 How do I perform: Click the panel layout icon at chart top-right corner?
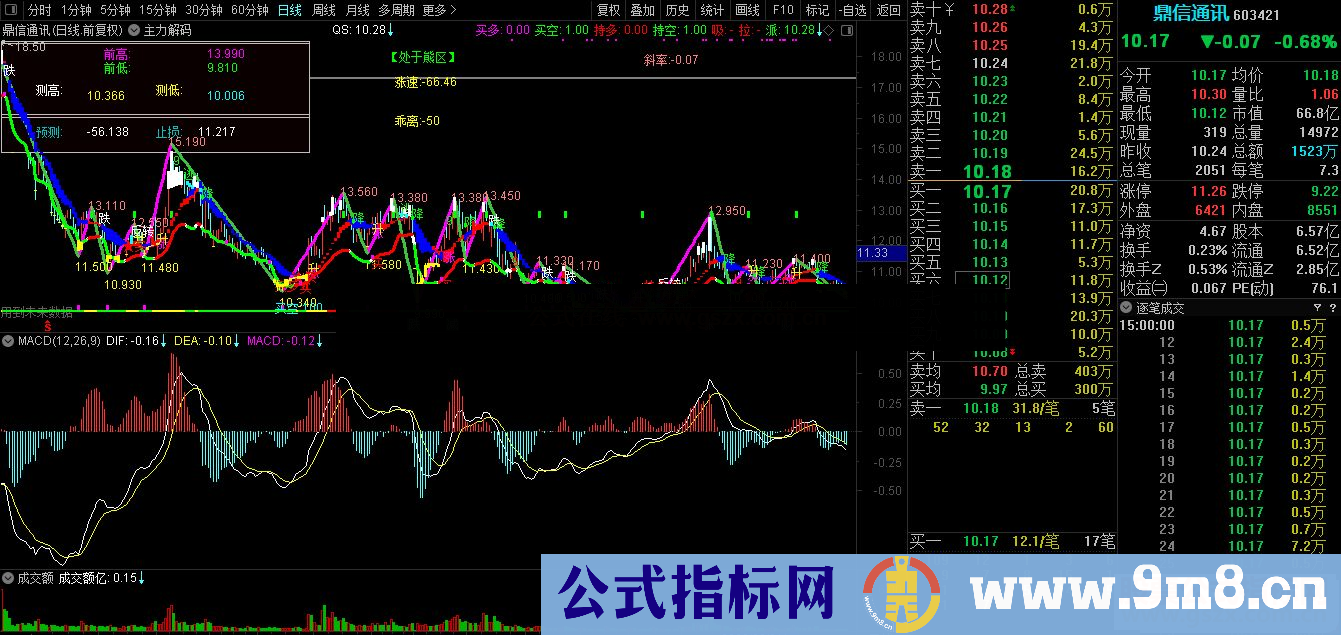(847, 30)
